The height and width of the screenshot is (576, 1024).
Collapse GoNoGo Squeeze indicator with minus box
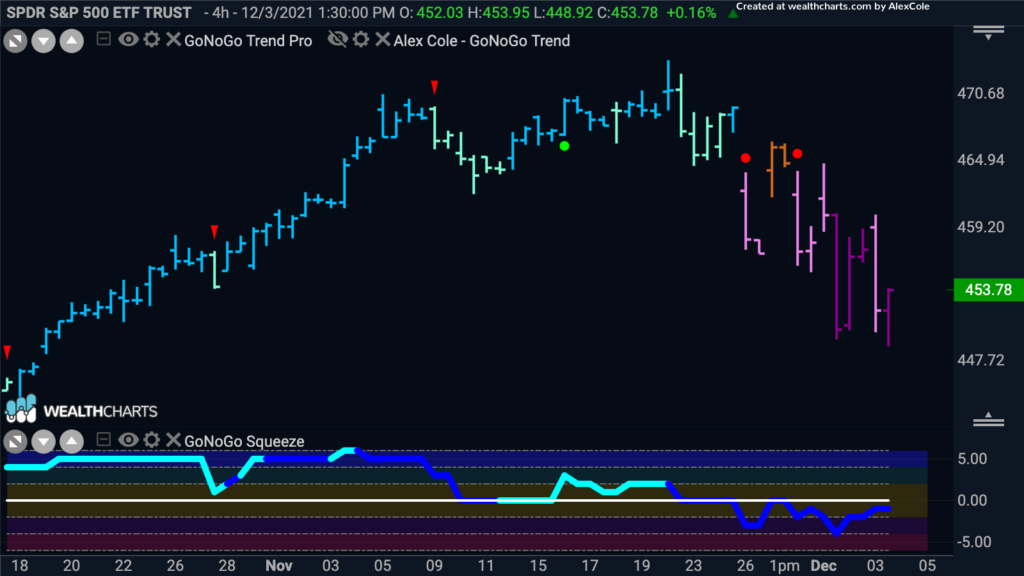(103, 440)
